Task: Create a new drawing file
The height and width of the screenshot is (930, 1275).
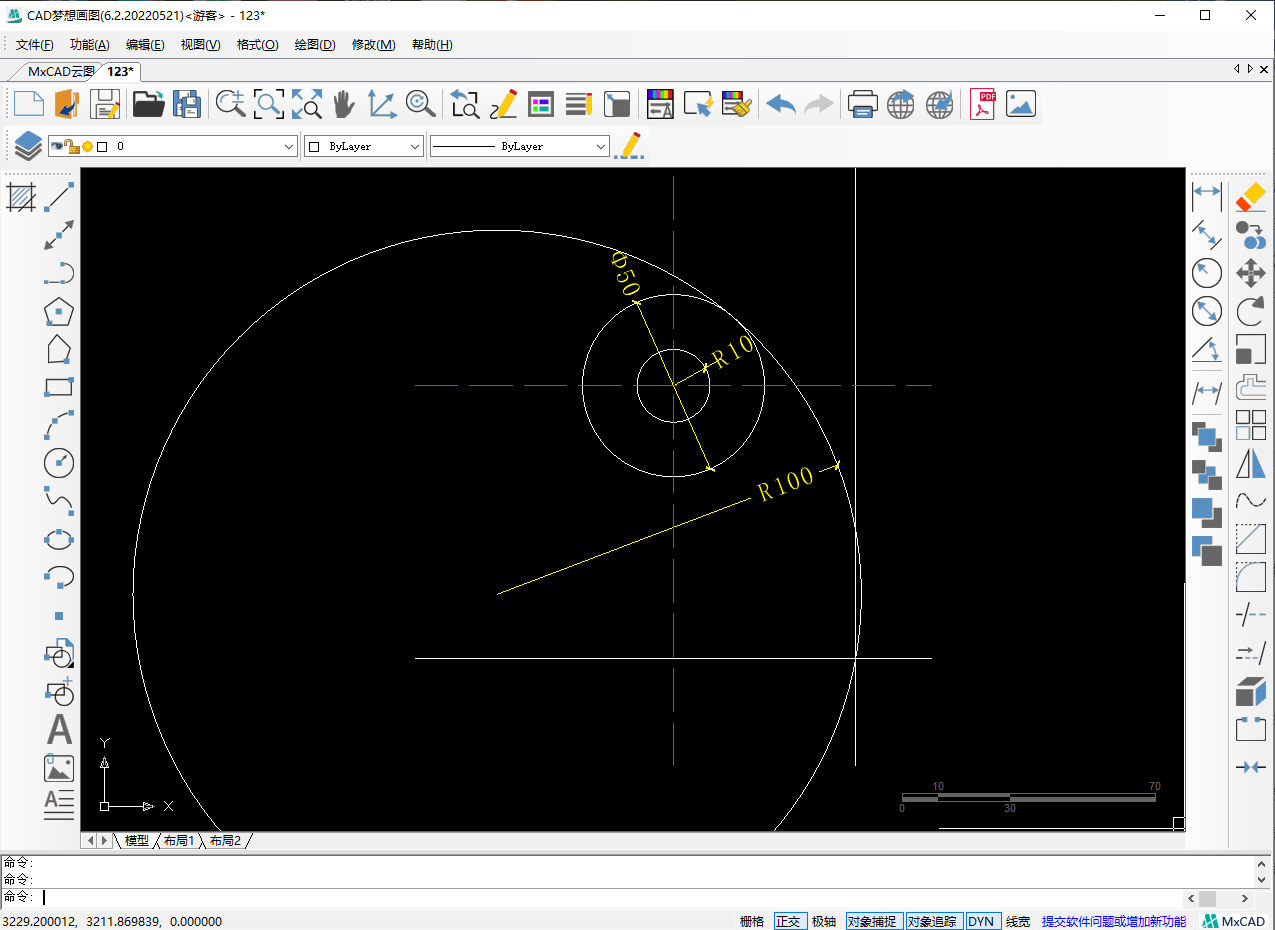Action: (28, 104)
